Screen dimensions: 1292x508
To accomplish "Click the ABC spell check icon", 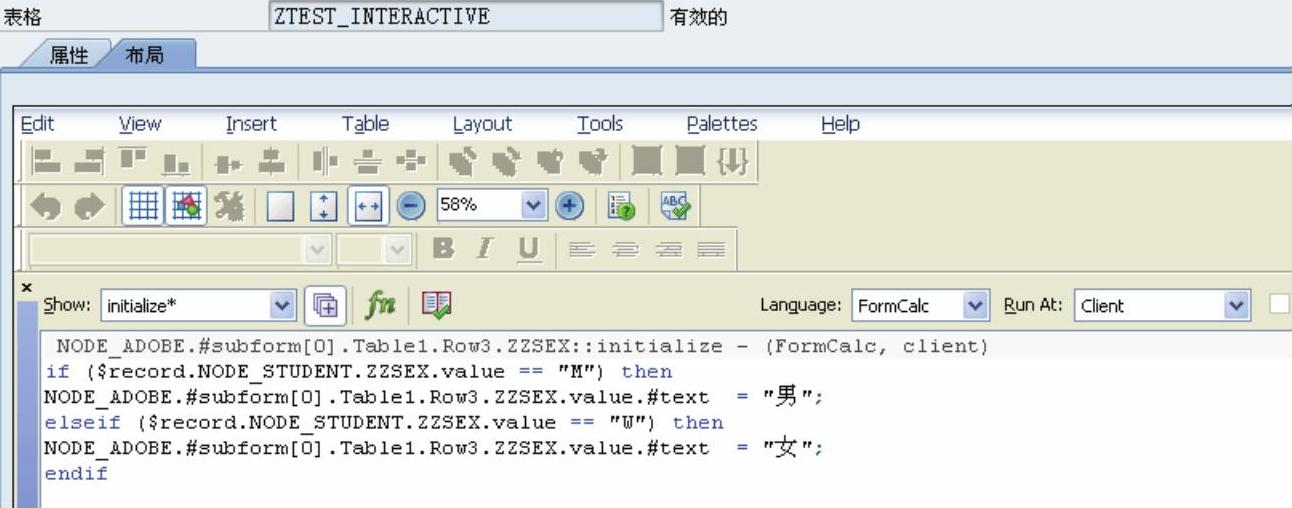I will (x=674, y=207).
